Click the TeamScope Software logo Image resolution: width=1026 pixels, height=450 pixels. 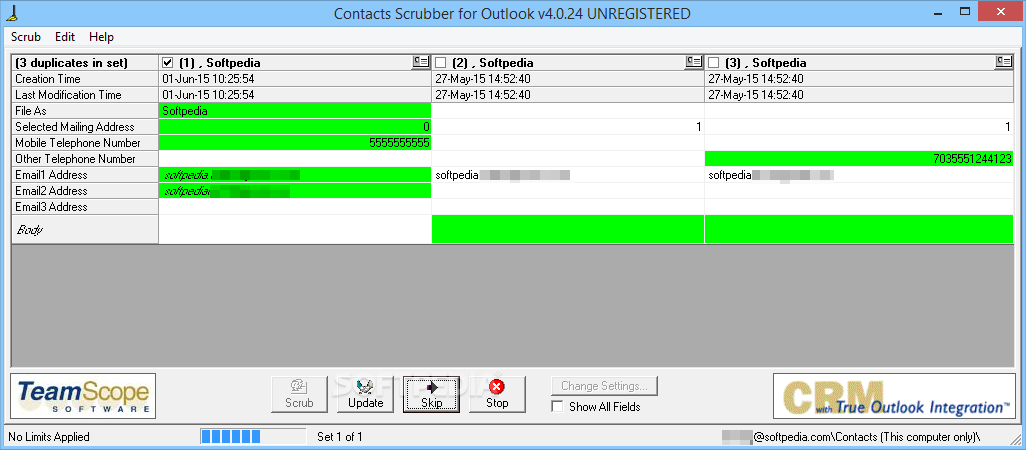(x=83, y=396)
